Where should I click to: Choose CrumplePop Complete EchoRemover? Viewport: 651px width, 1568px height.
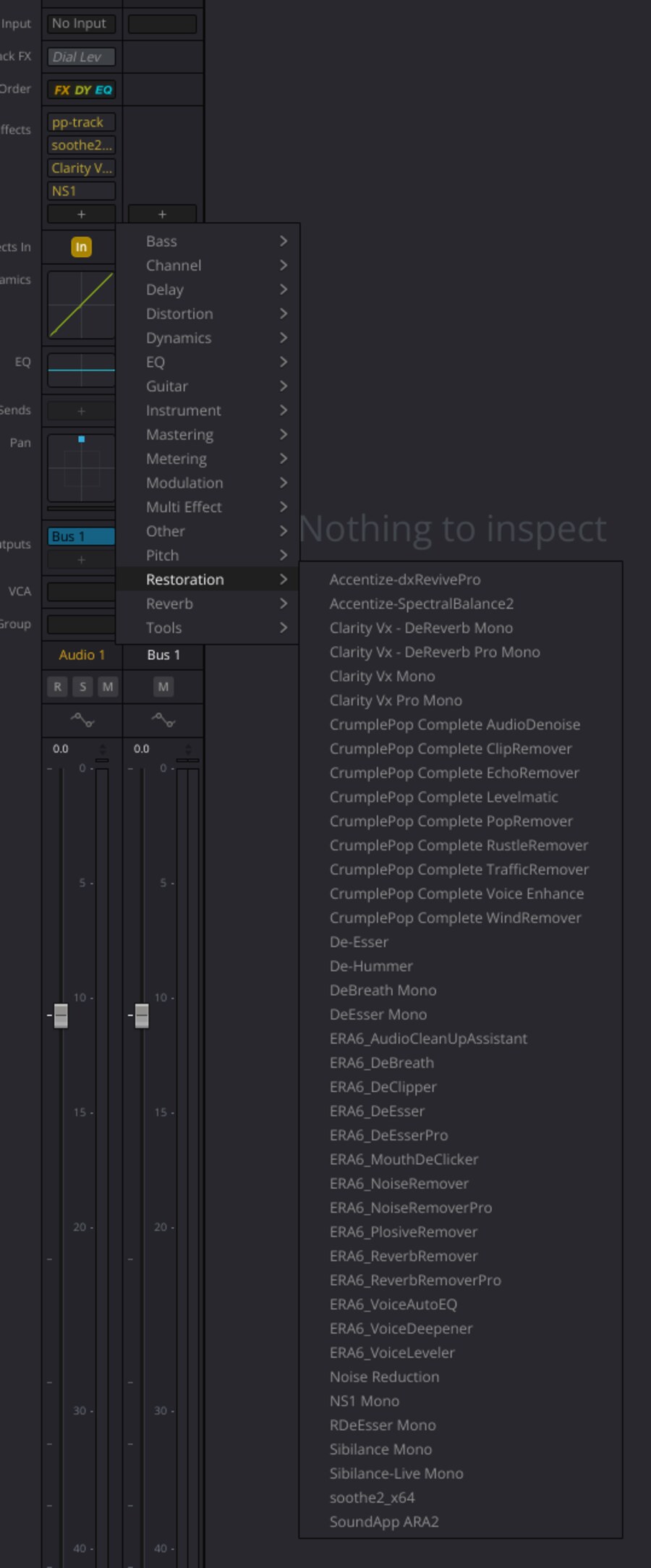click(461, 773)
